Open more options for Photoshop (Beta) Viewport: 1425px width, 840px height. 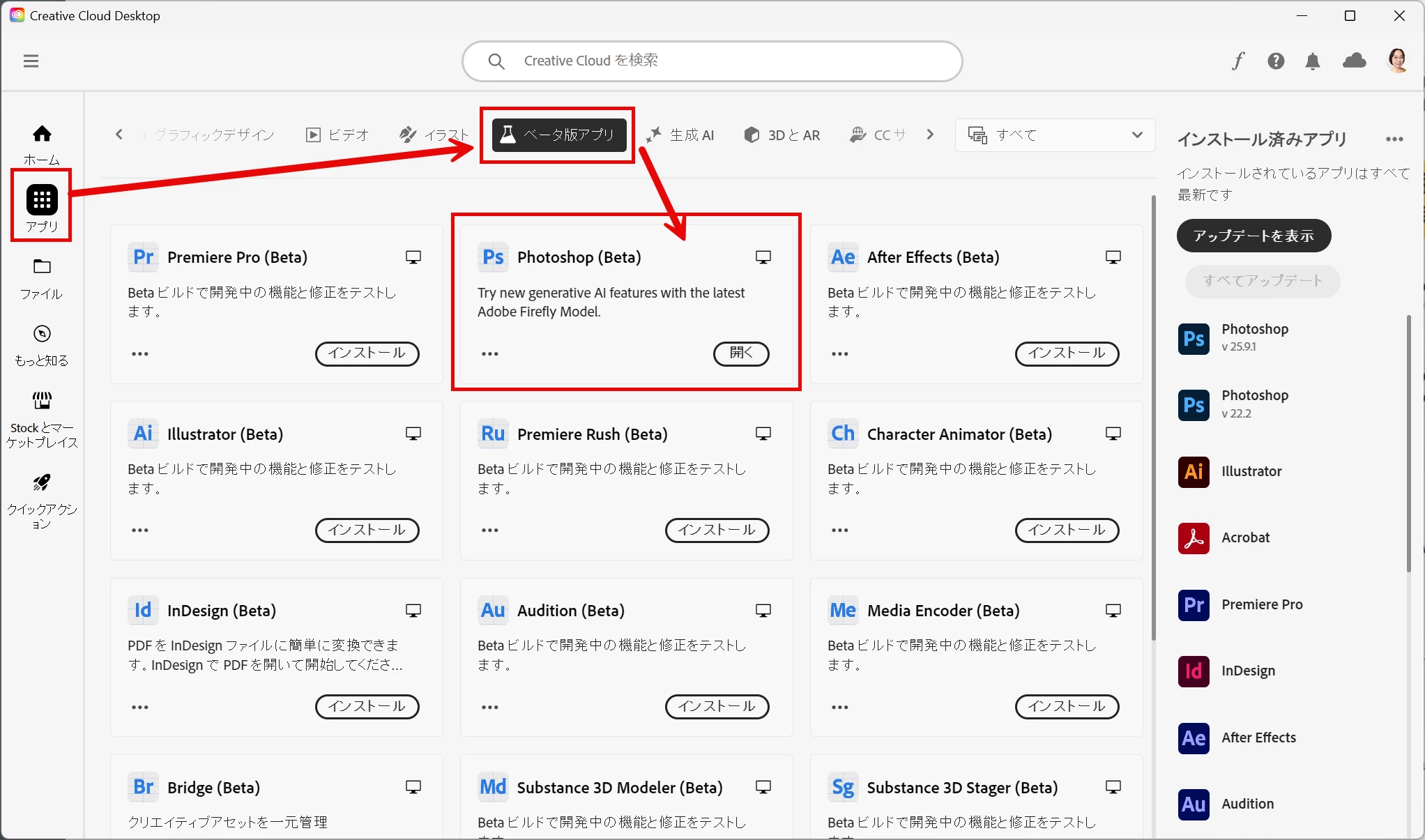coord(490,354)
